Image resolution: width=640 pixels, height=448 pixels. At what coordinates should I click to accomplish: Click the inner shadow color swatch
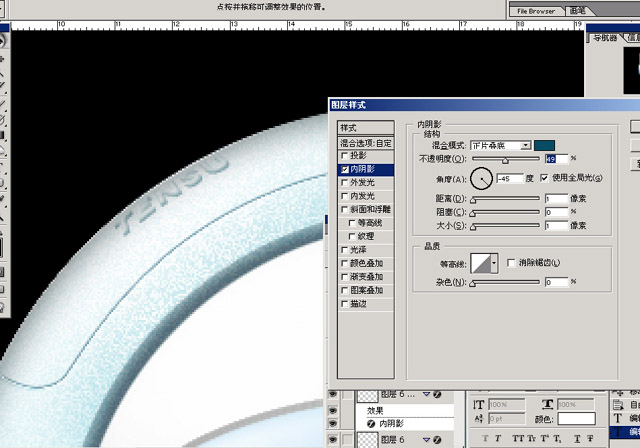coord(544,145)
